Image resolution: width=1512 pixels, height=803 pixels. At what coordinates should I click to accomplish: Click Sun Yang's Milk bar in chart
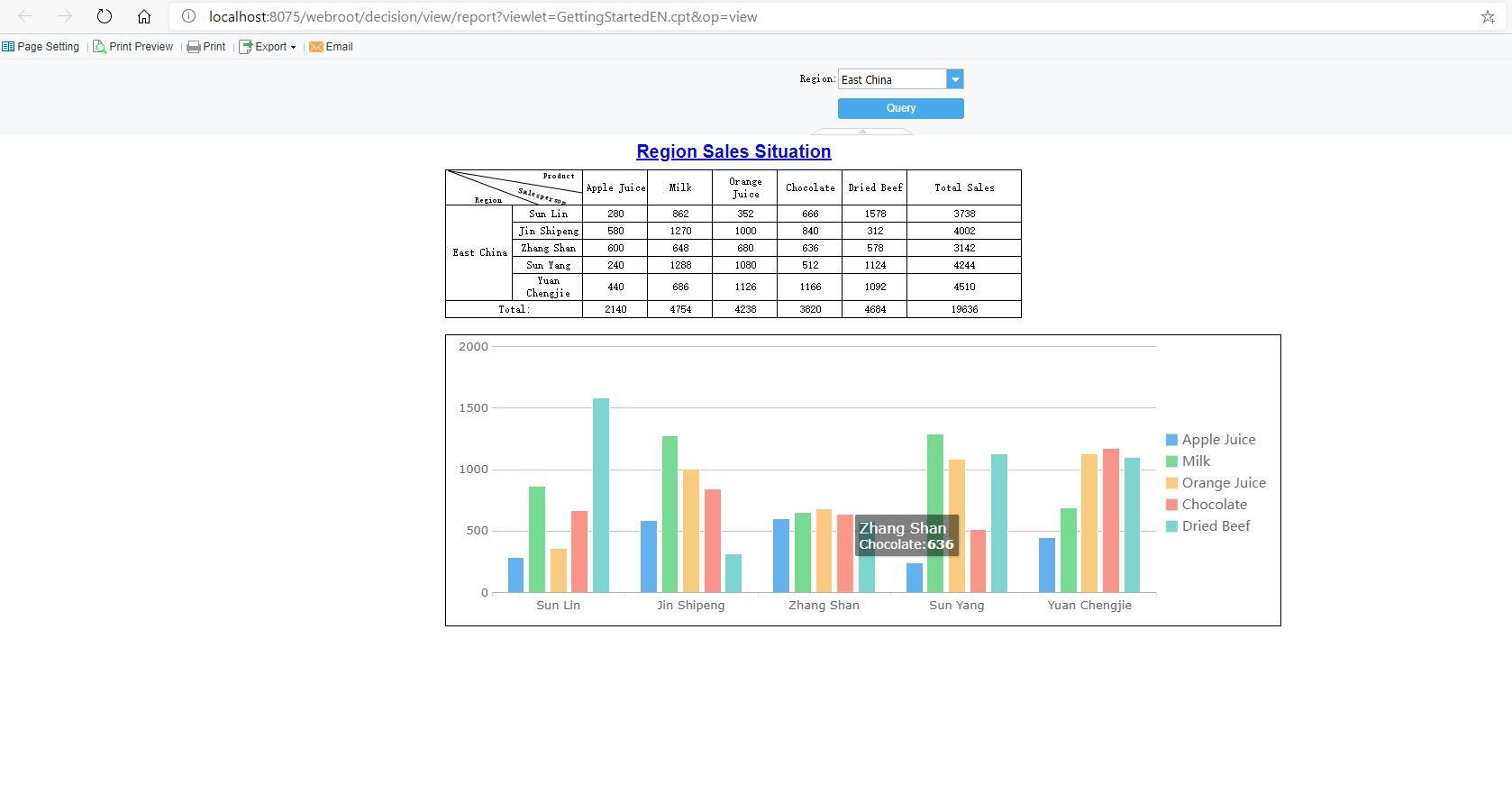point(935,514)
